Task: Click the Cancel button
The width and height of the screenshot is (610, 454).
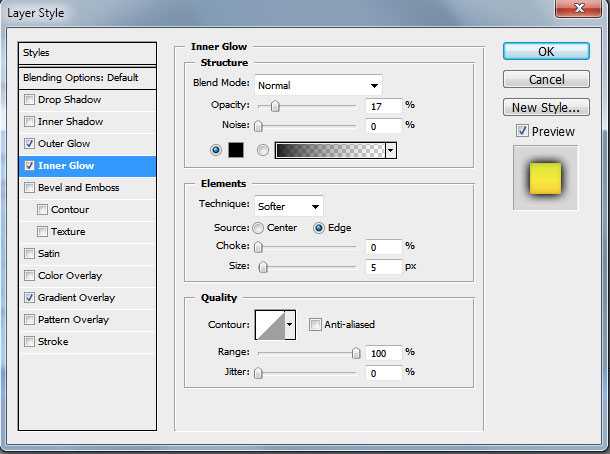Action: pos(546,79)
